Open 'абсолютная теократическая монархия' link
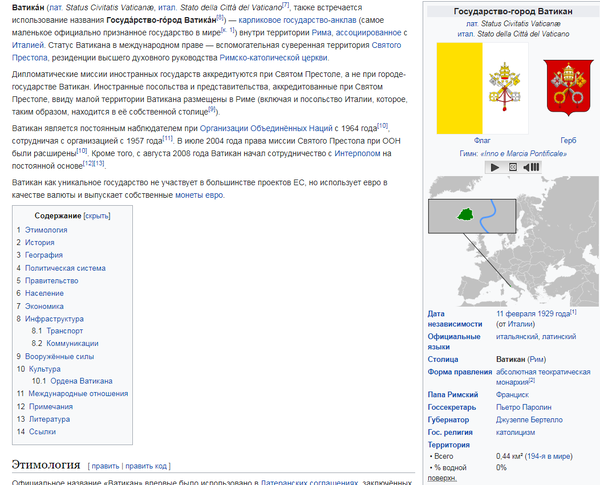 [543, 377]
